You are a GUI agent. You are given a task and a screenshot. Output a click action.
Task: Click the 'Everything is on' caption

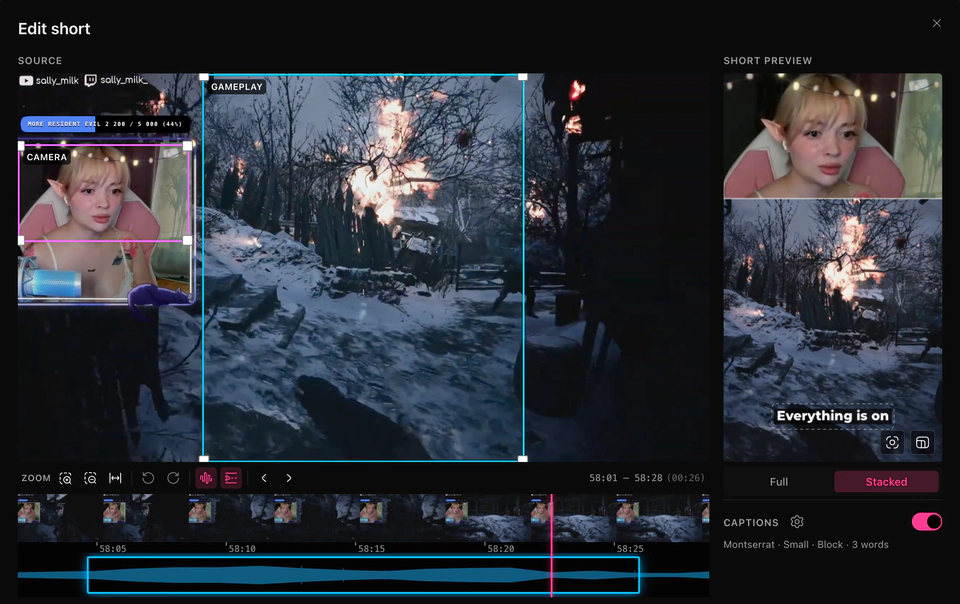point(833,416)
